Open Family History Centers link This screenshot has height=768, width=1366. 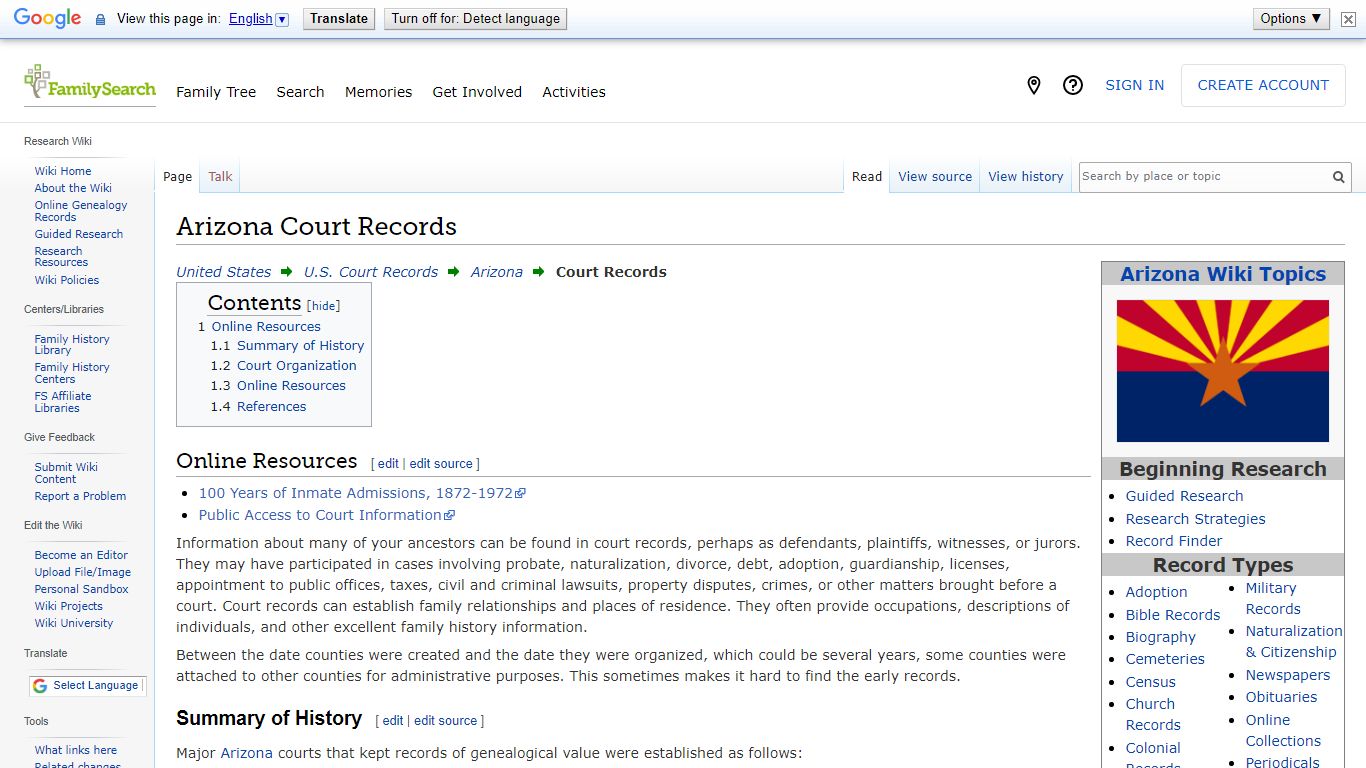click(72, 373)
